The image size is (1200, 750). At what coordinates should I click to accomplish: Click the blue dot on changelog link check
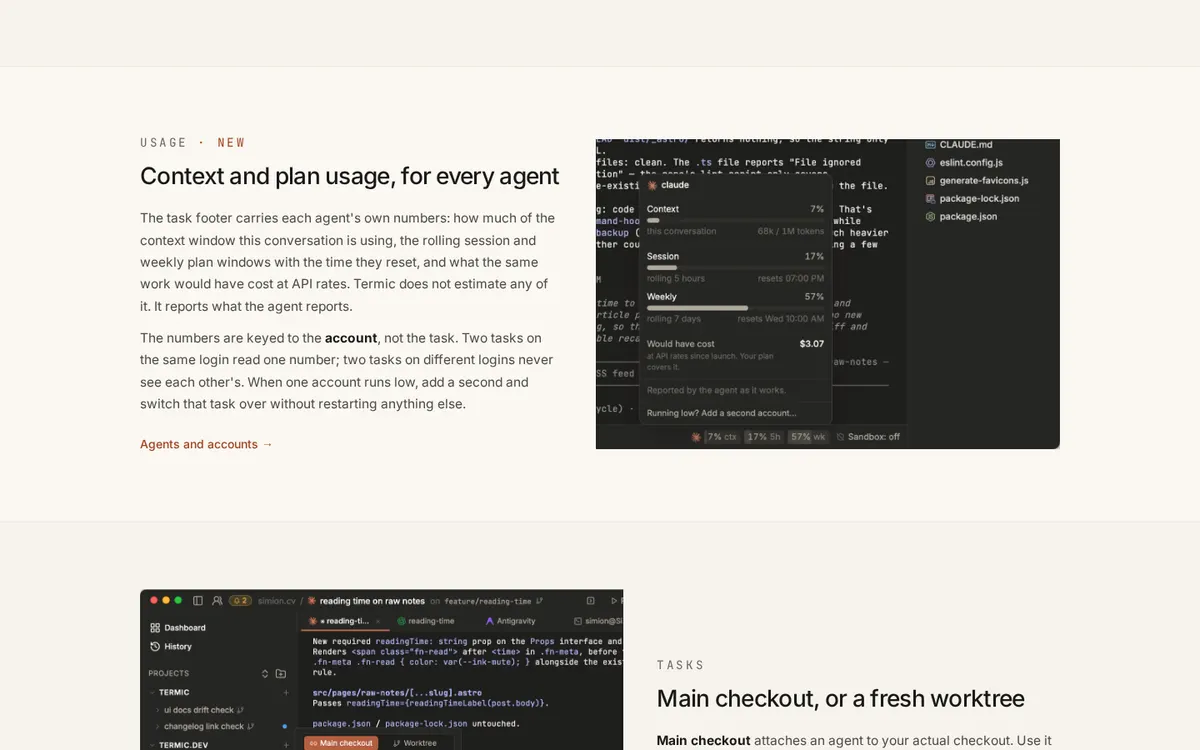pyautogui.click(x=285, y=726)
